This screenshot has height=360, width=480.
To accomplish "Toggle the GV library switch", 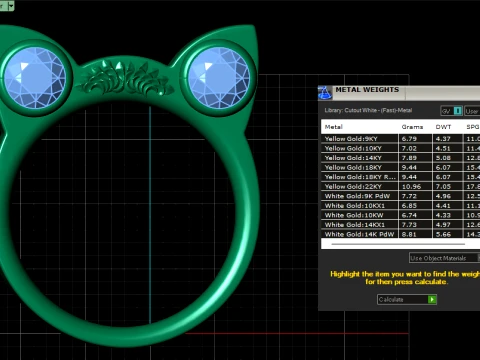I will pos(451,111).
